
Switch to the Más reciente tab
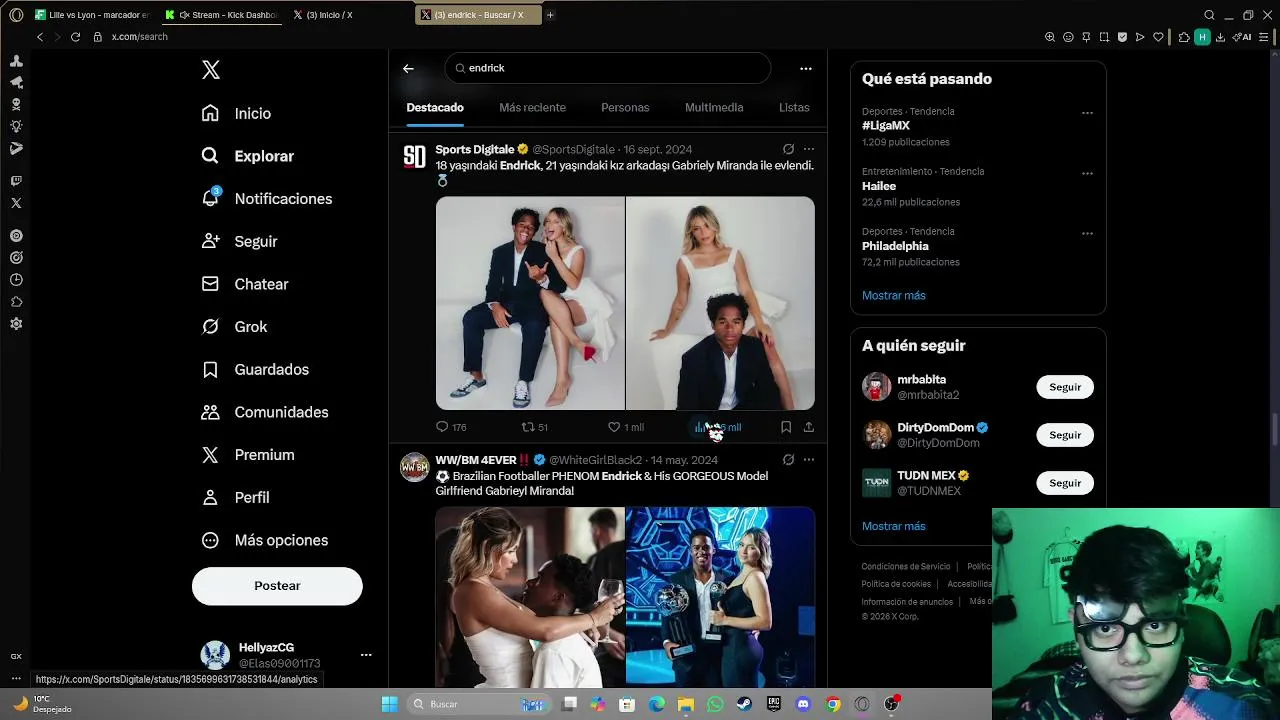click(532, 107)
